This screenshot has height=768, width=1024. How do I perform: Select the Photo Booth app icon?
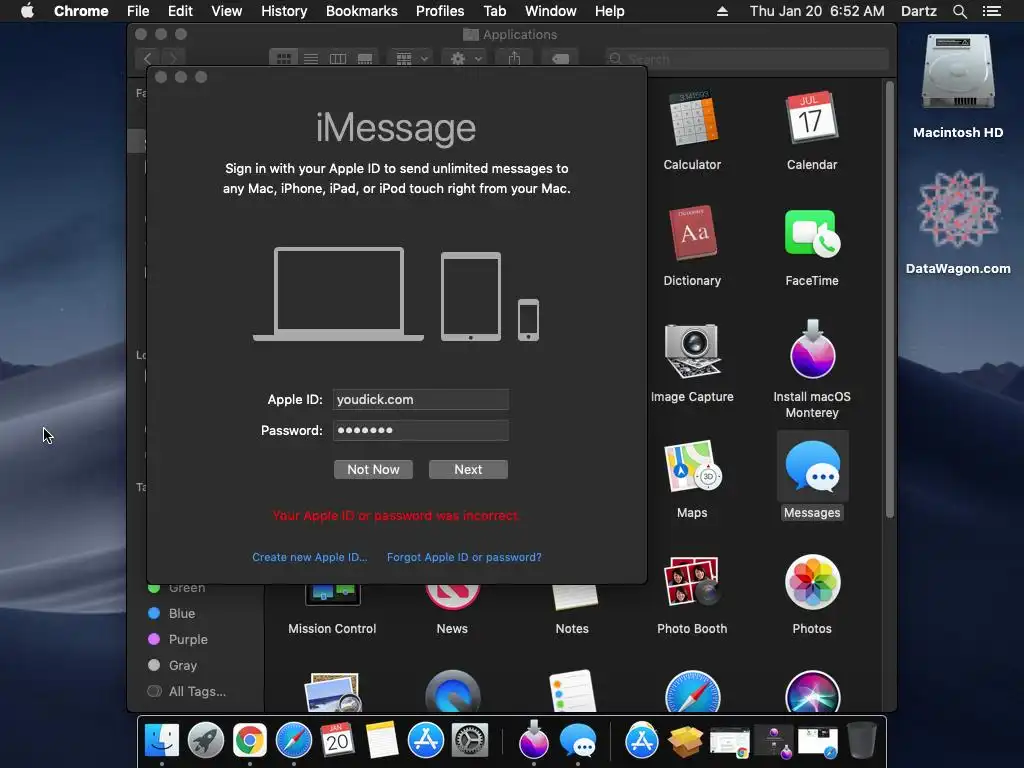point(692,581)
